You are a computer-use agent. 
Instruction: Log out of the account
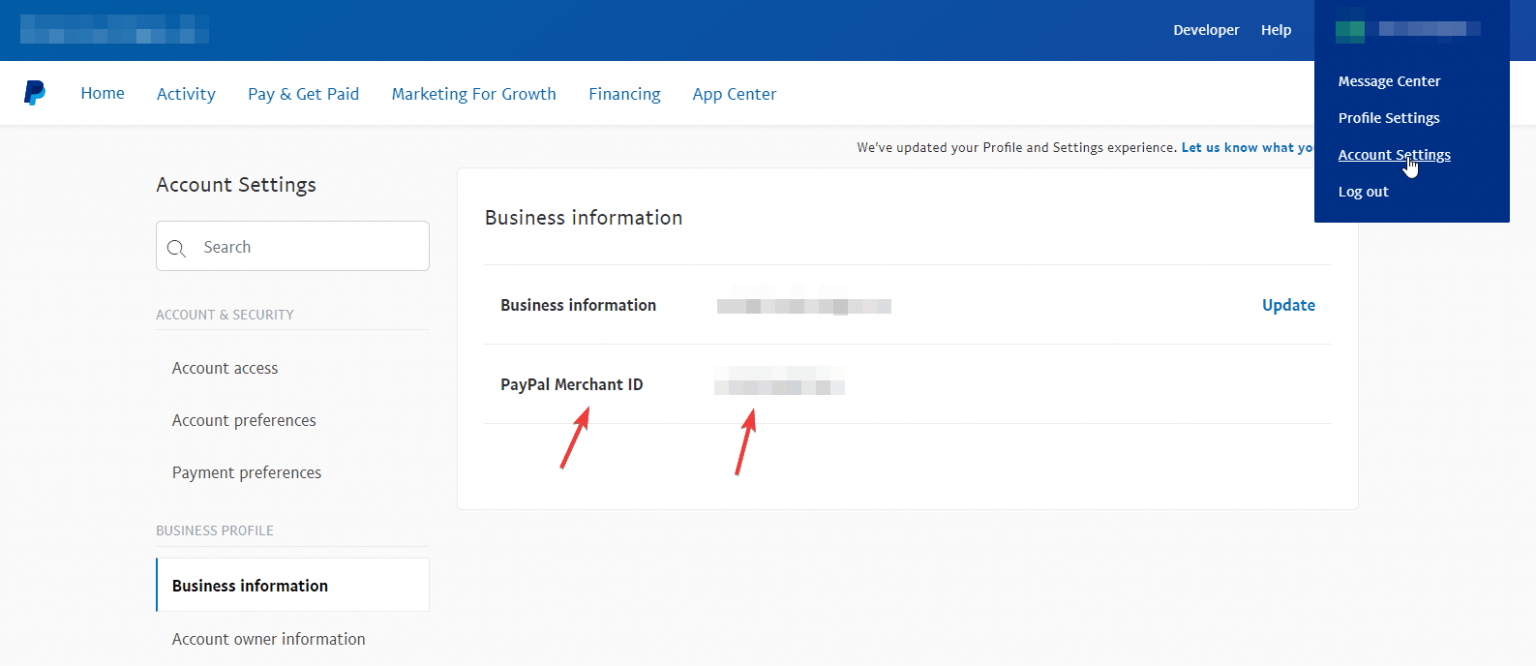pyautogui.click(x=1363, y=191)
